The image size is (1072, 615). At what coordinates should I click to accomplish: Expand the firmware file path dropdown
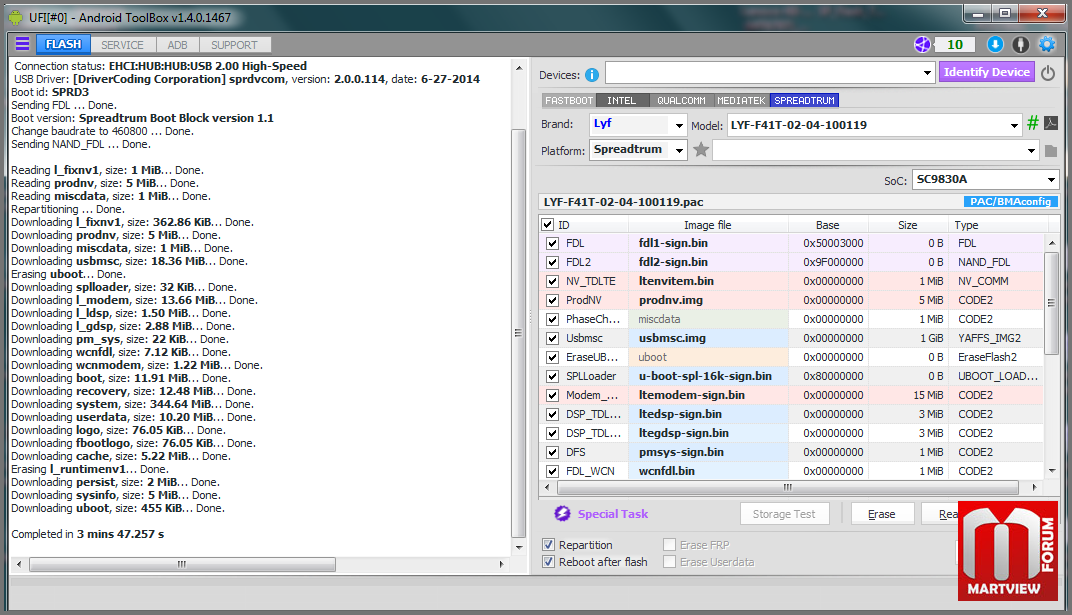tap(1031, 150)
